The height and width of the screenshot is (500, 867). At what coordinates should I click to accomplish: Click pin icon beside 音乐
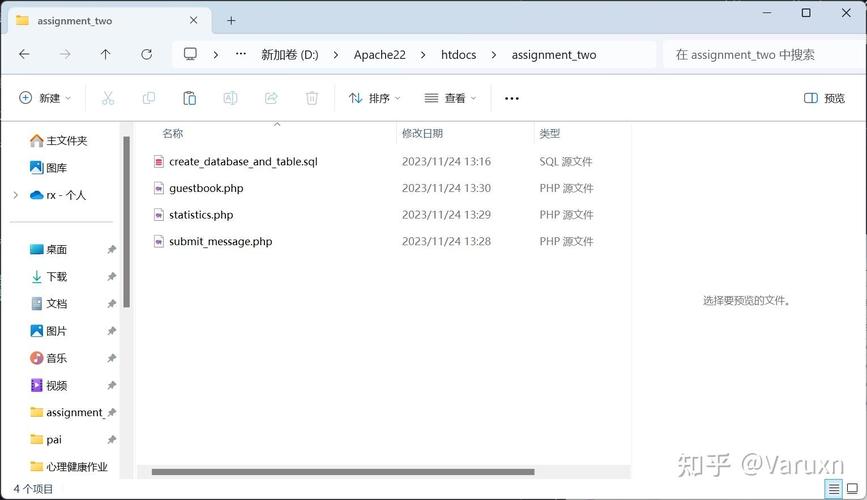(112, 358)
